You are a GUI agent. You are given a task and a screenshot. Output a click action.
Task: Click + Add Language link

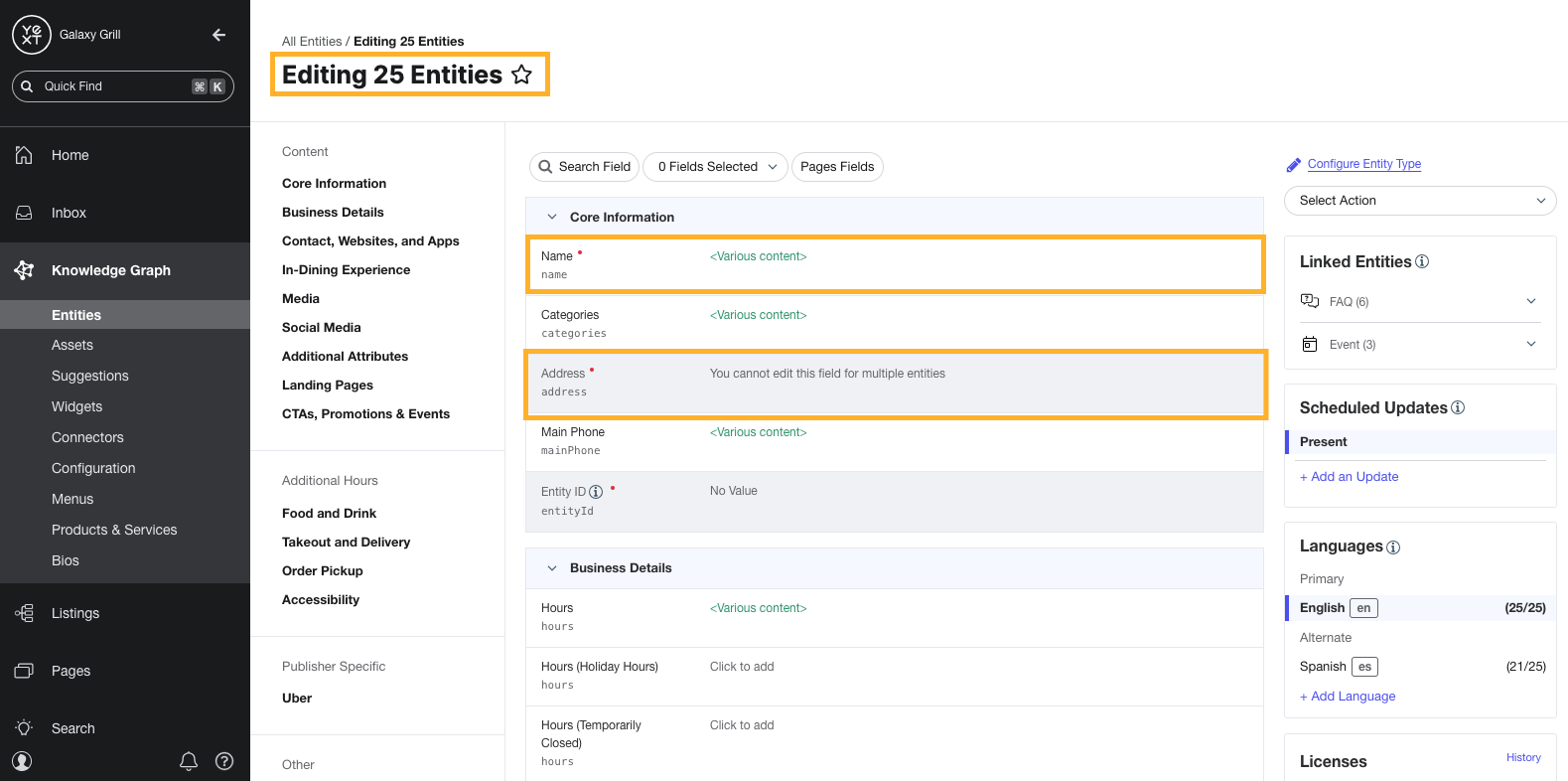(1348, 697)
